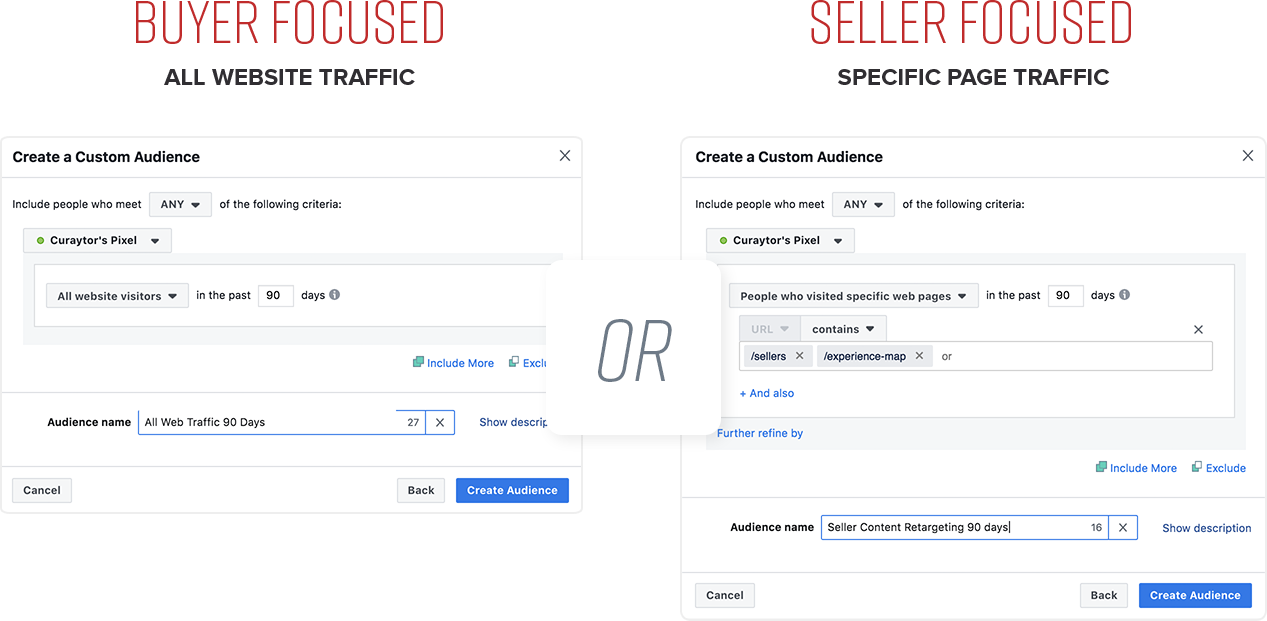Viewport: 1267px width, 621px height.
Task: Open ANY criteria dropdown in left dialog
Action: pyautogui.click(x=180, y=204)
